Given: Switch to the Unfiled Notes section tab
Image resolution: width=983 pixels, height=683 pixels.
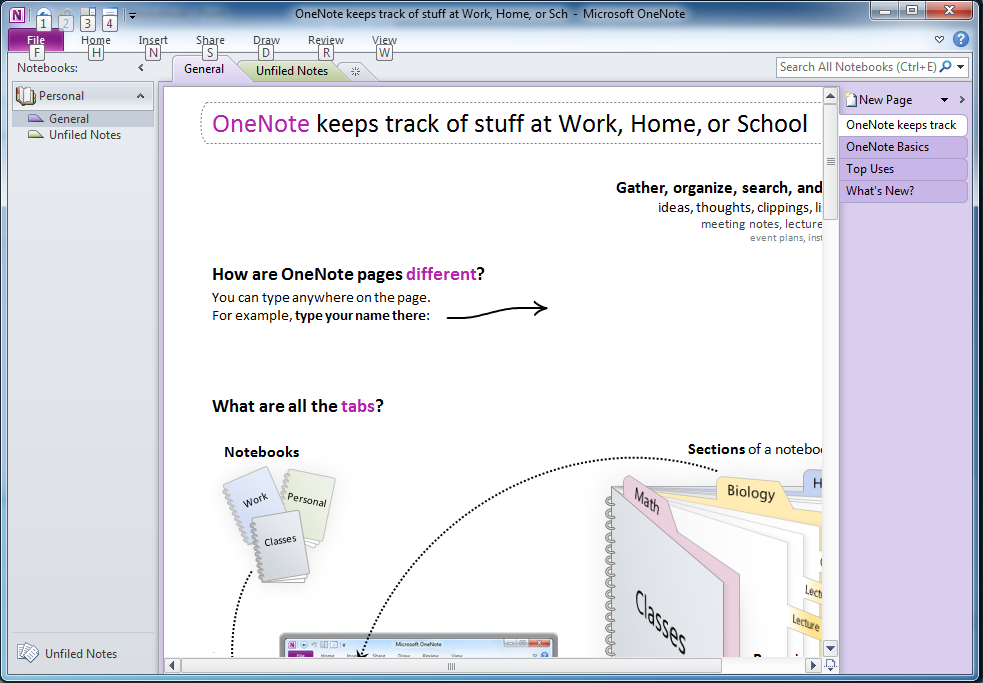Looking at the screenshot, I should point(291,71).
